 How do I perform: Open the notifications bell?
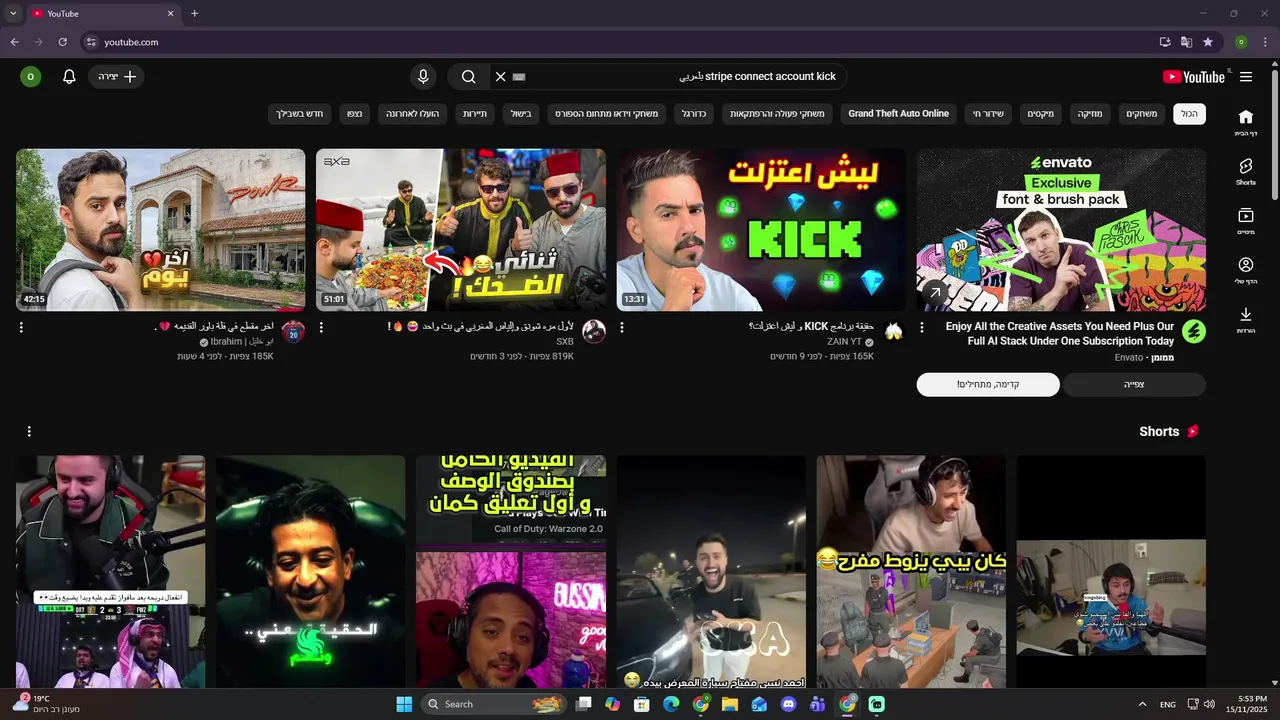[69, 77]
